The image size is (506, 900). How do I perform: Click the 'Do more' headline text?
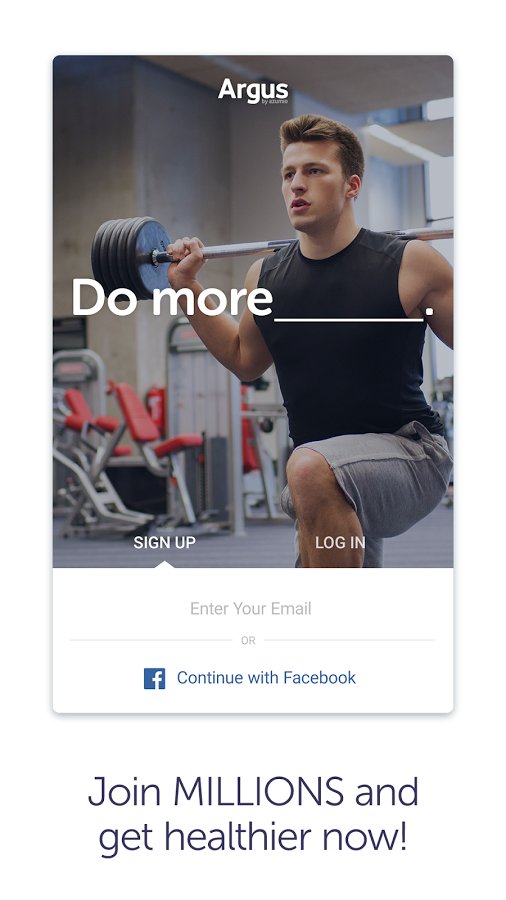tap(172, 298)
